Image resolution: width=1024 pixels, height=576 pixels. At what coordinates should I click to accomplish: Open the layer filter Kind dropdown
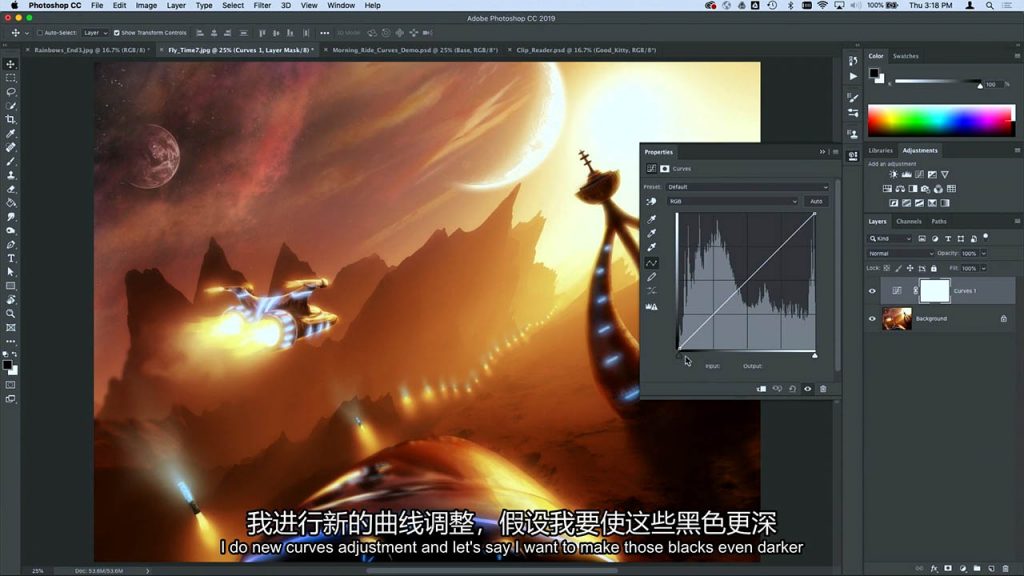[x=889, y=239]
